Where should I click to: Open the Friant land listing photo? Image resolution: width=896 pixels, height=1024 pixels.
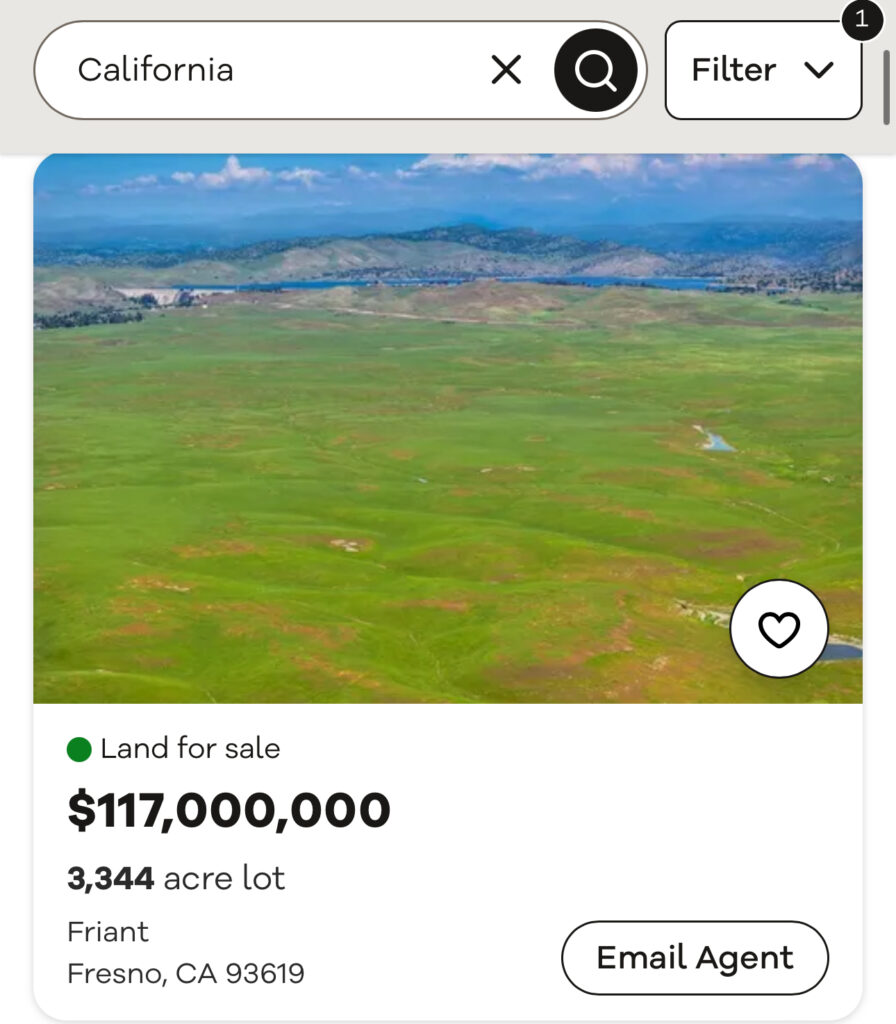[x=400, y=450]
